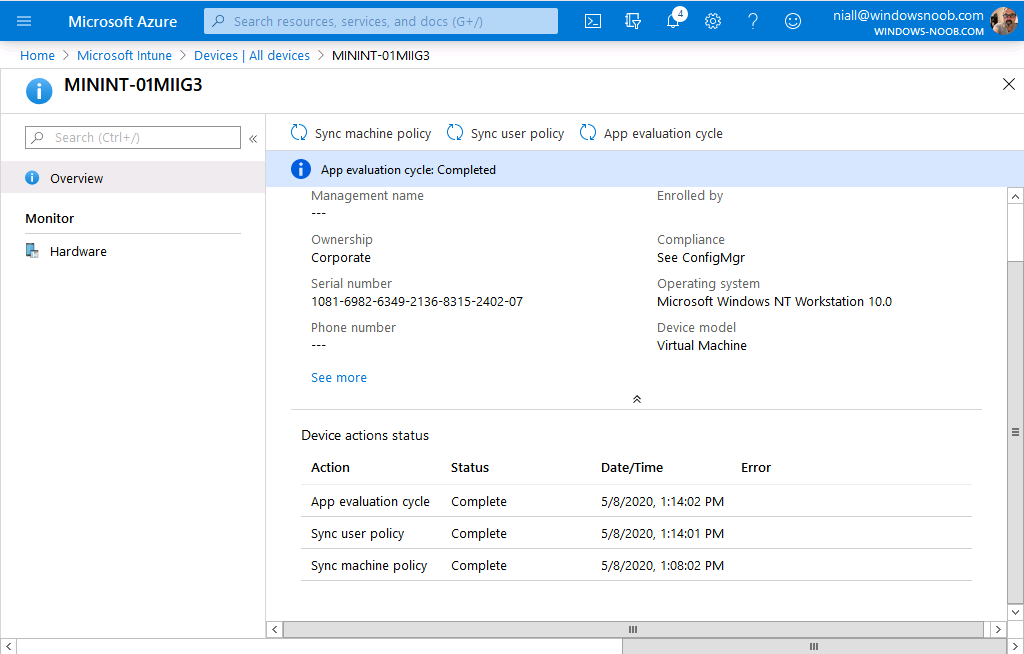Screen dimensions: 1024x654
Task: Open the notifications bell
Action: 673,21
